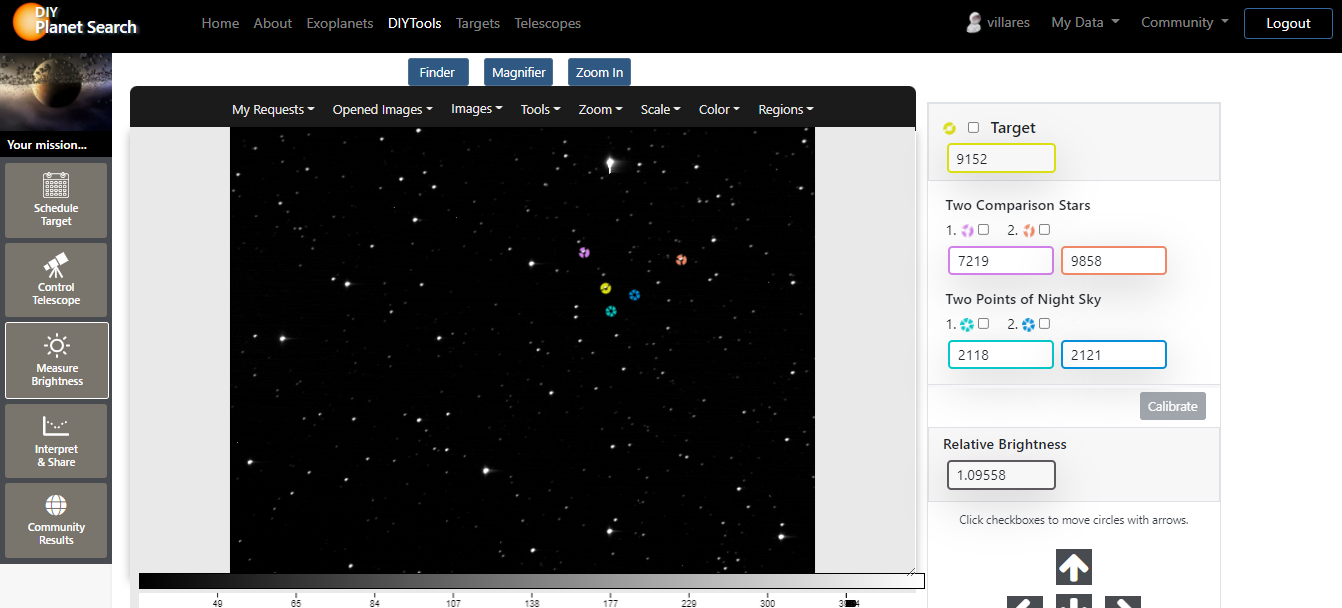Expand the Regions dropdown
This screenshot has height=608, width=1342.
coord(785,110)
